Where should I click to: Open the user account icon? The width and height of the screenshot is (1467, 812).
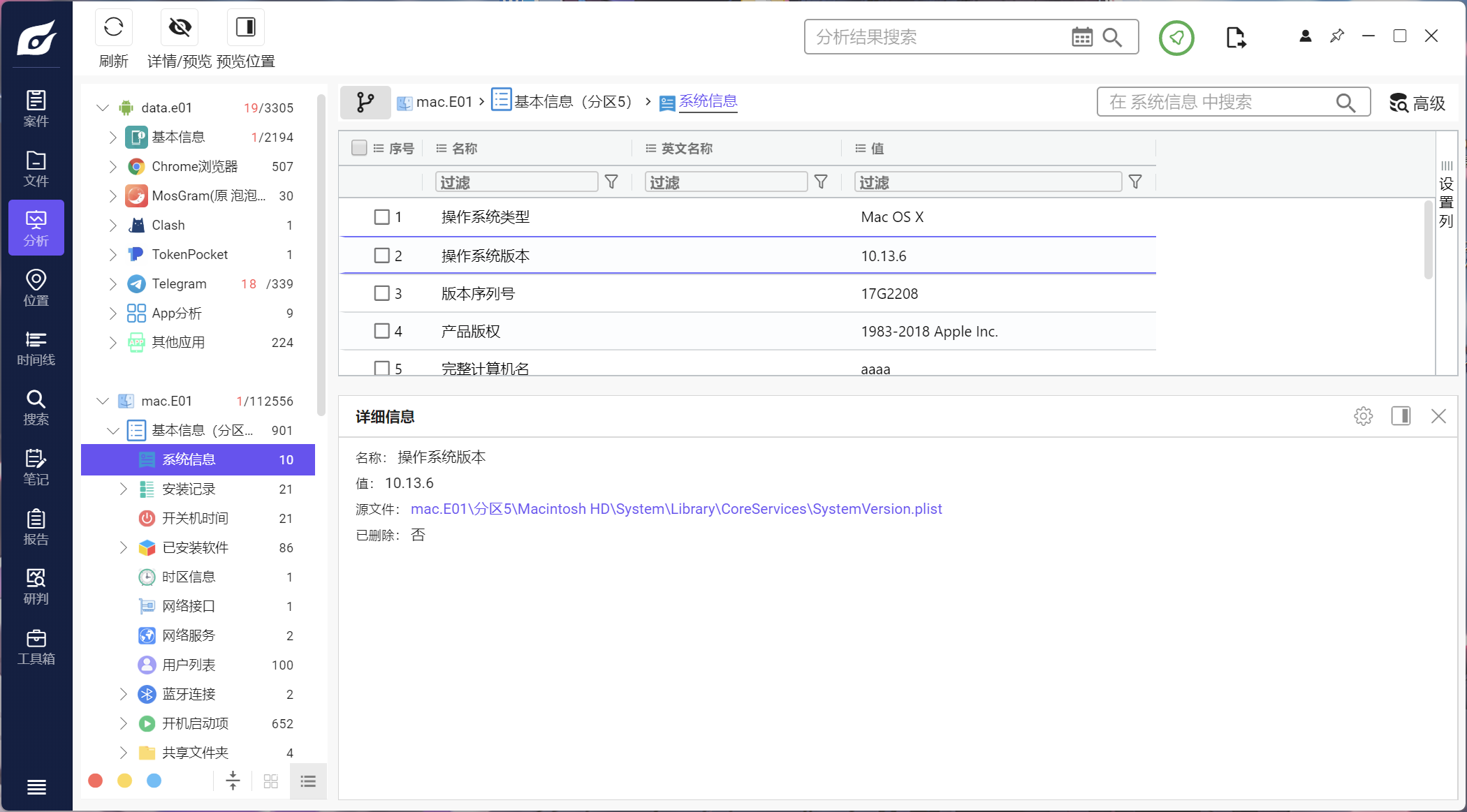click(x=1305, y=36)
